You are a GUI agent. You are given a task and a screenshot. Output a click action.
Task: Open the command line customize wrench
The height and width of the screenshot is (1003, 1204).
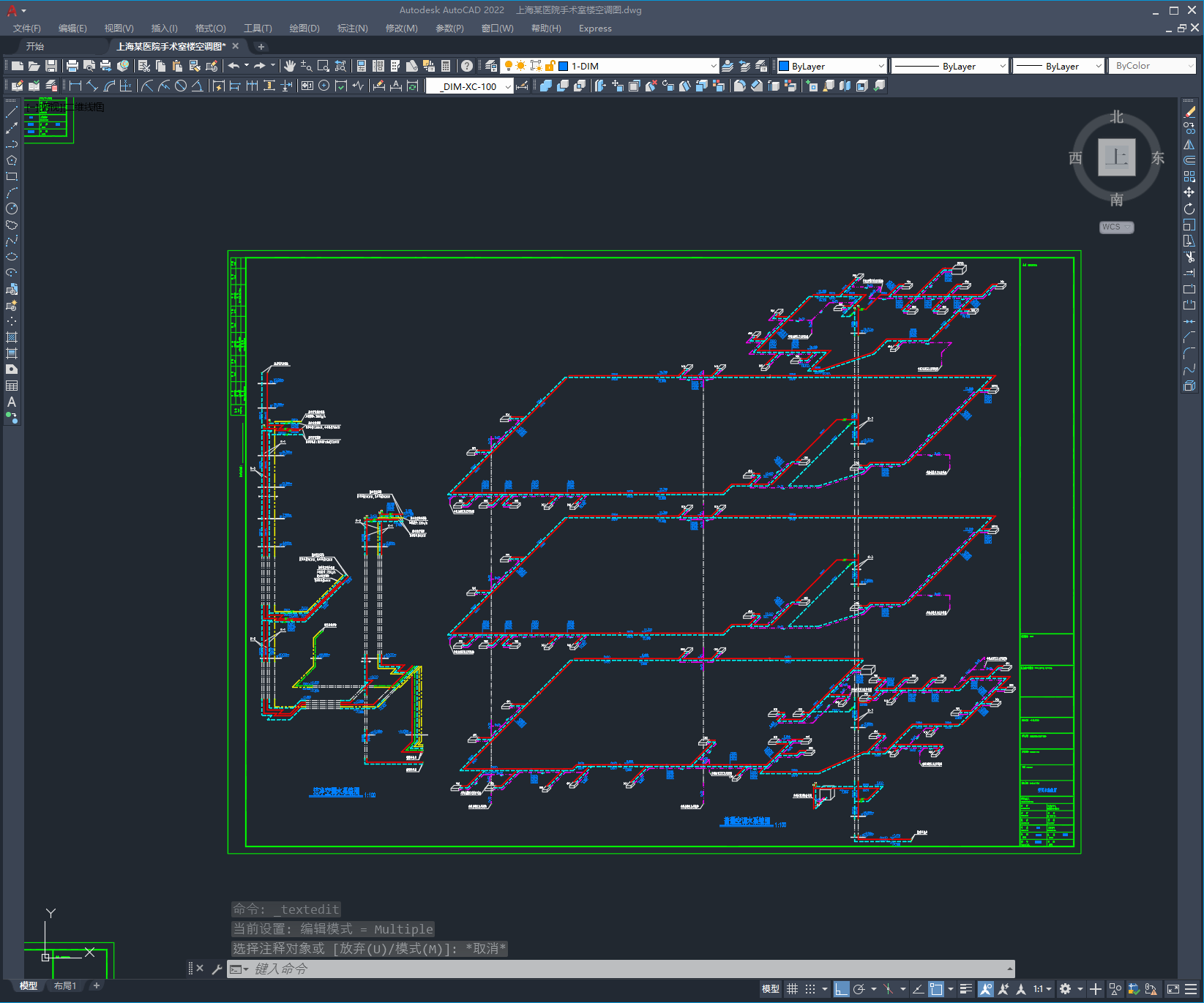pyautogui.click(x=217, y=969)
